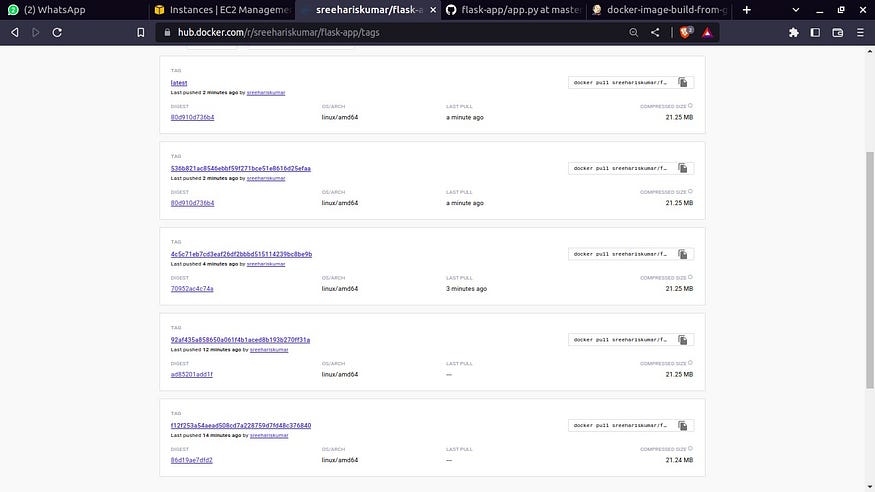Close the sreehariskumar/flask-app tab
Screen dimensions: 875x492
(x=433, y=10)
